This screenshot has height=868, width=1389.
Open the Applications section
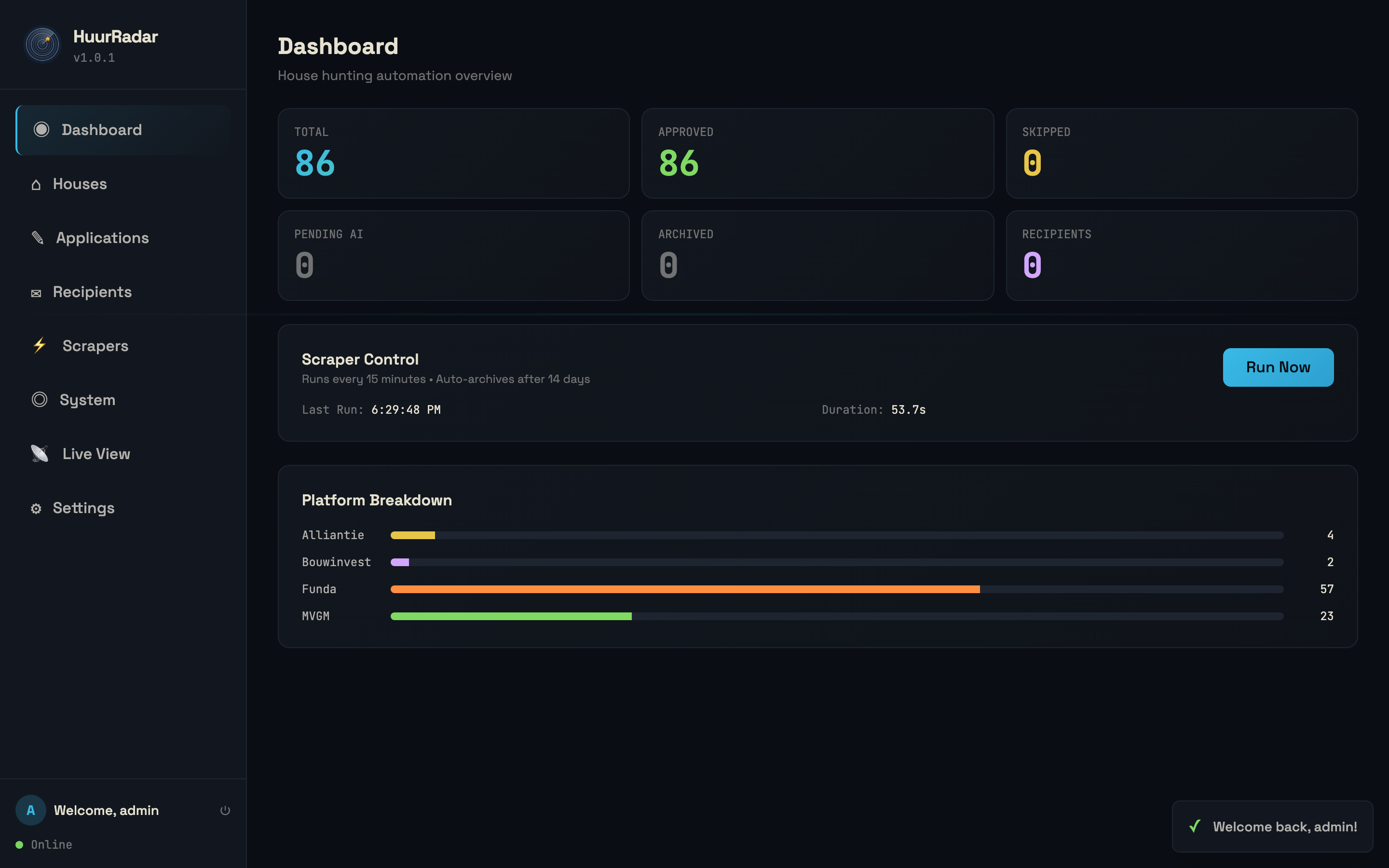pyautogui.click(x=123, y=238)
